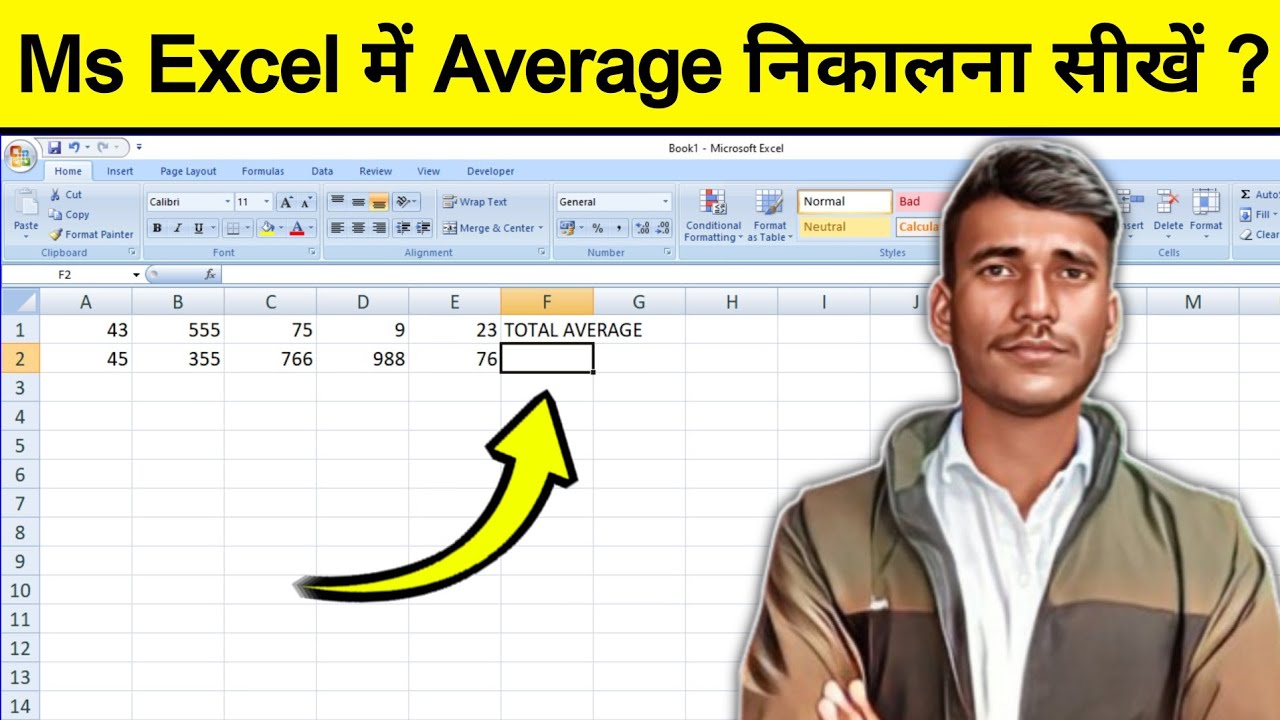Click the Shrink Font icon
1280x720 pixels.
306,202
